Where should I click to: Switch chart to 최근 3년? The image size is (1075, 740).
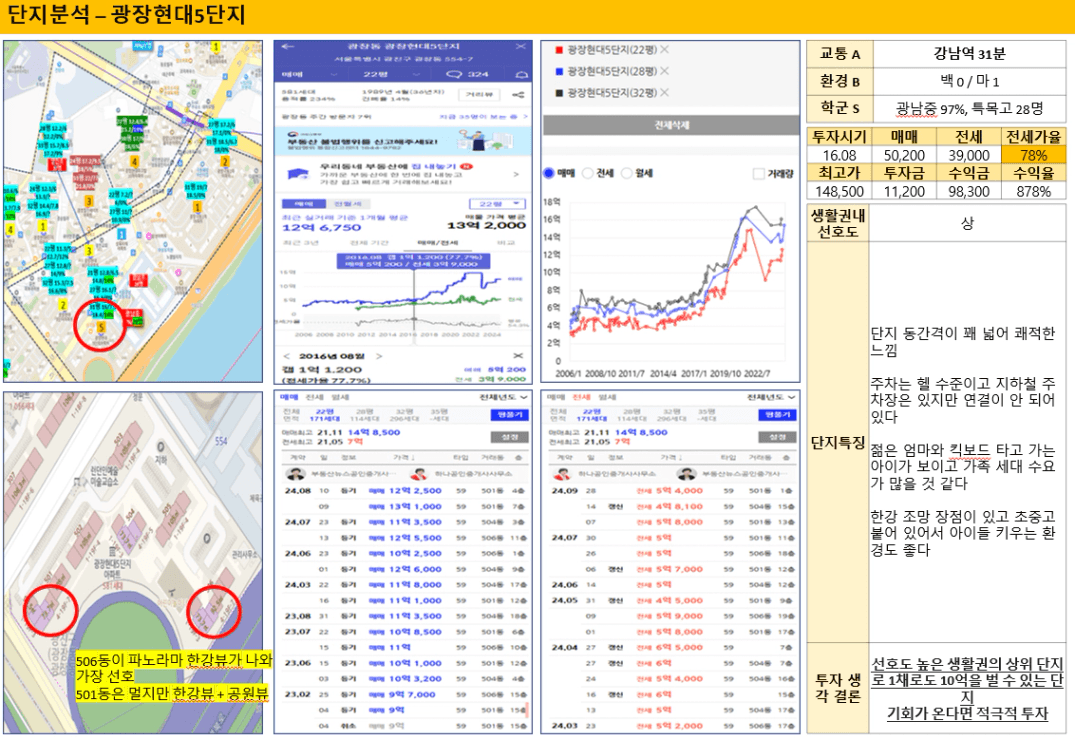coord(301,243)
